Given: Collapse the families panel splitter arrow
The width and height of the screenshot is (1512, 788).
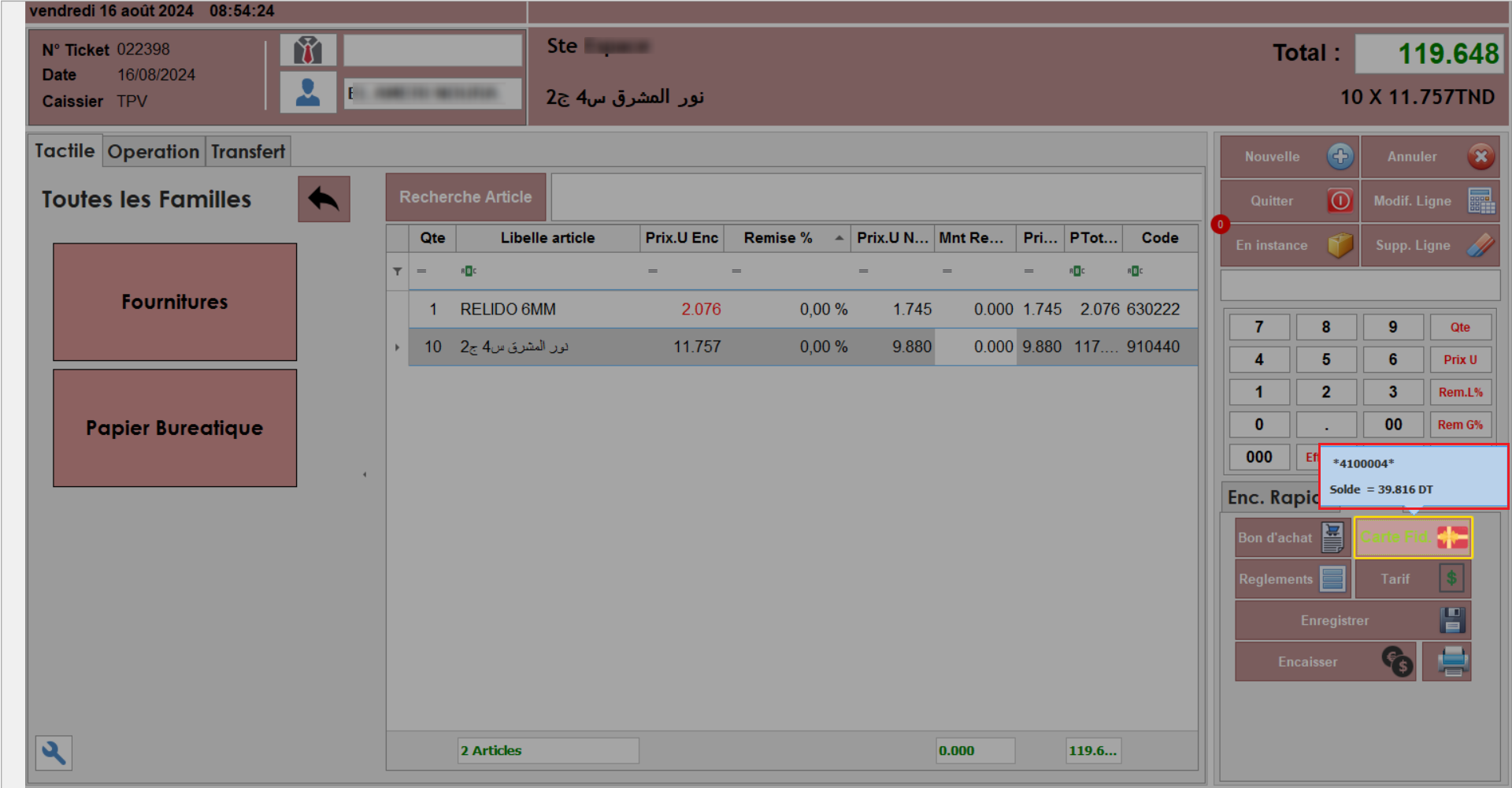Looking at the screenshot, I should (365, 474).
